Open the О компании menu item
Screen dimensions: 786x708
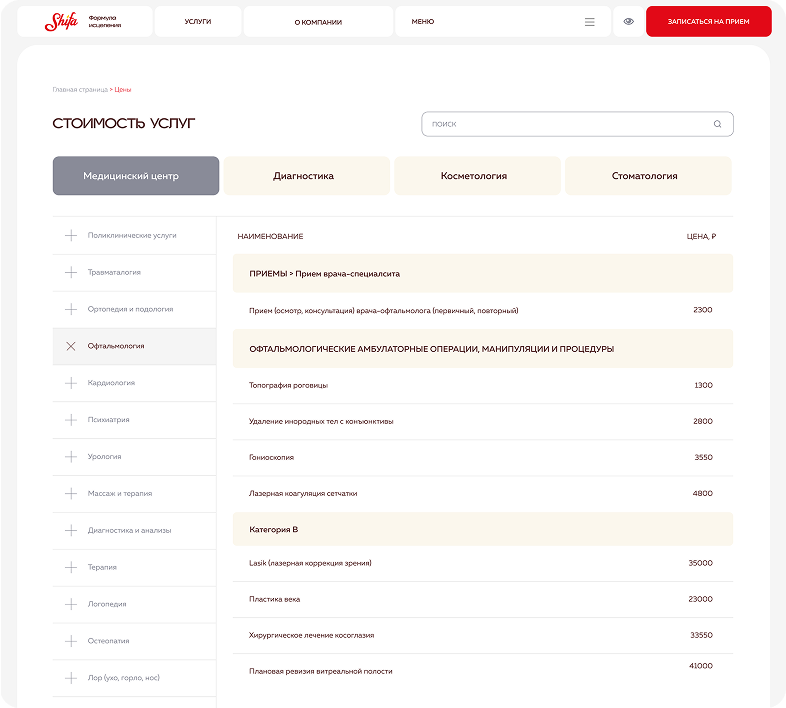318,22
